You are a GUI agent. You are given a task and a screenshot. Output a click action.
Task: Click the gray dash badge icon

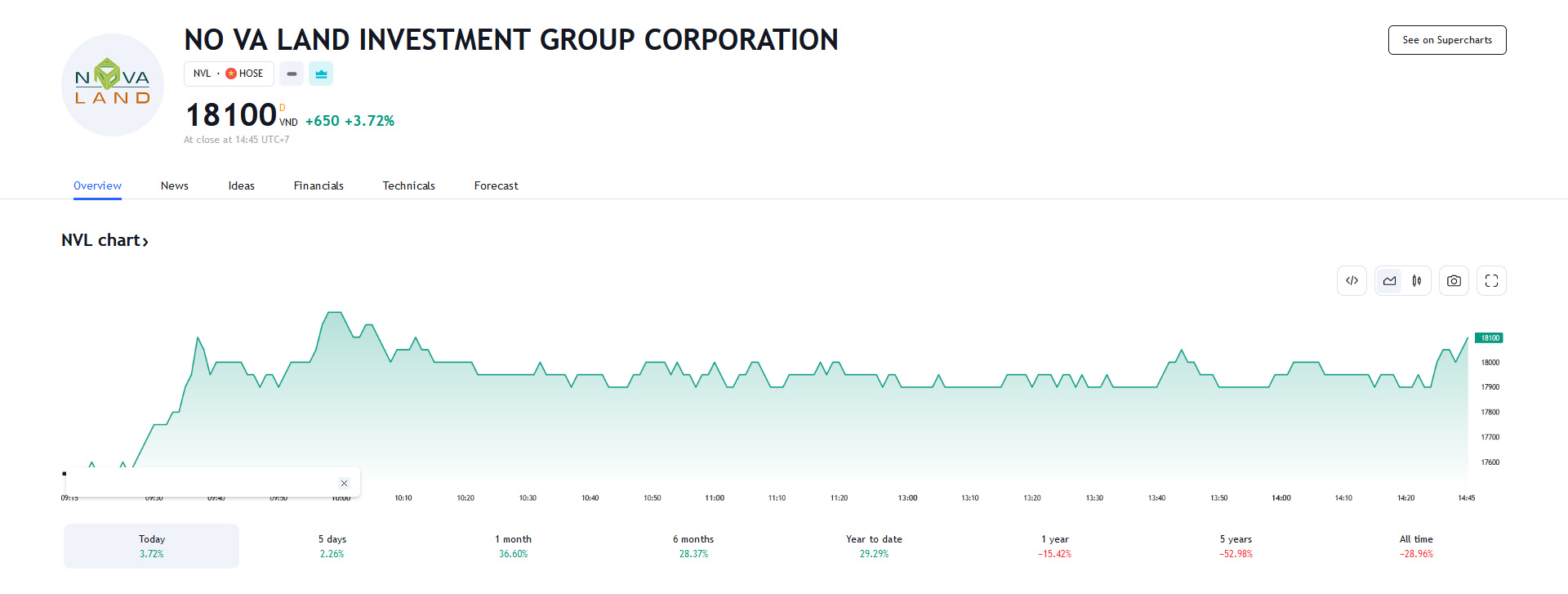click(x=292, y=74)
